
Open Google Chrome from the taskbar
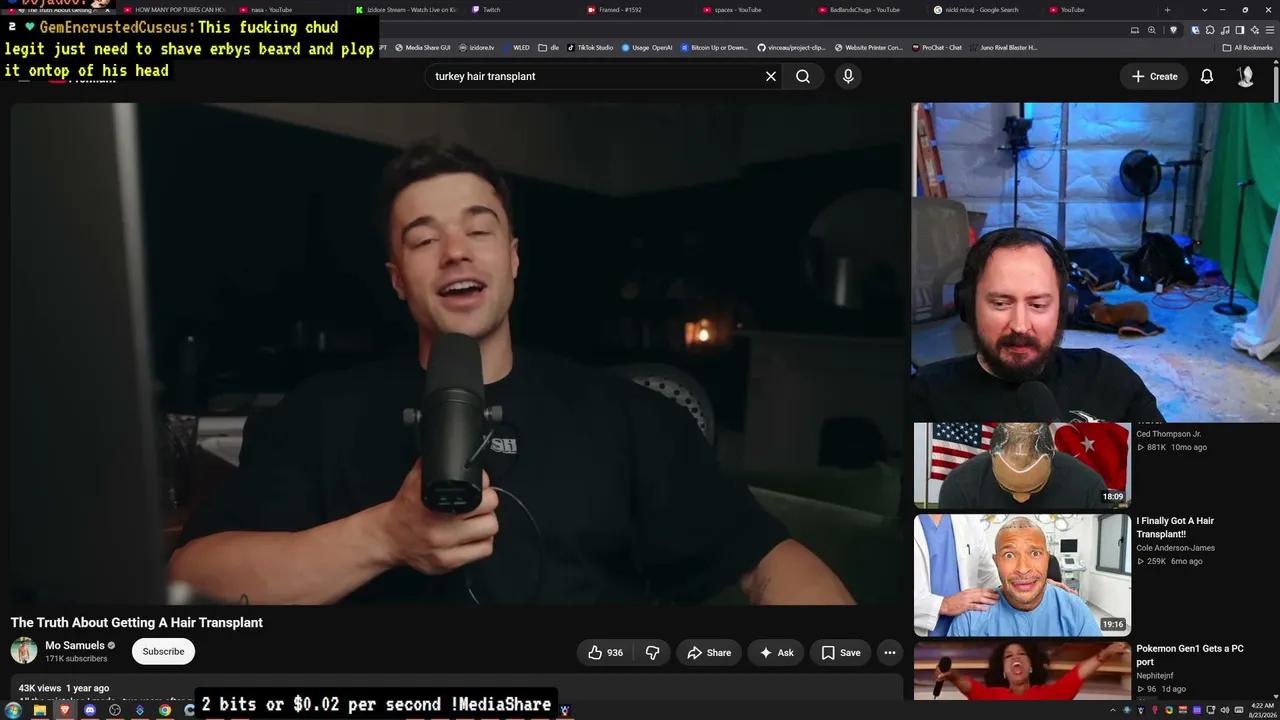point(165,710)
